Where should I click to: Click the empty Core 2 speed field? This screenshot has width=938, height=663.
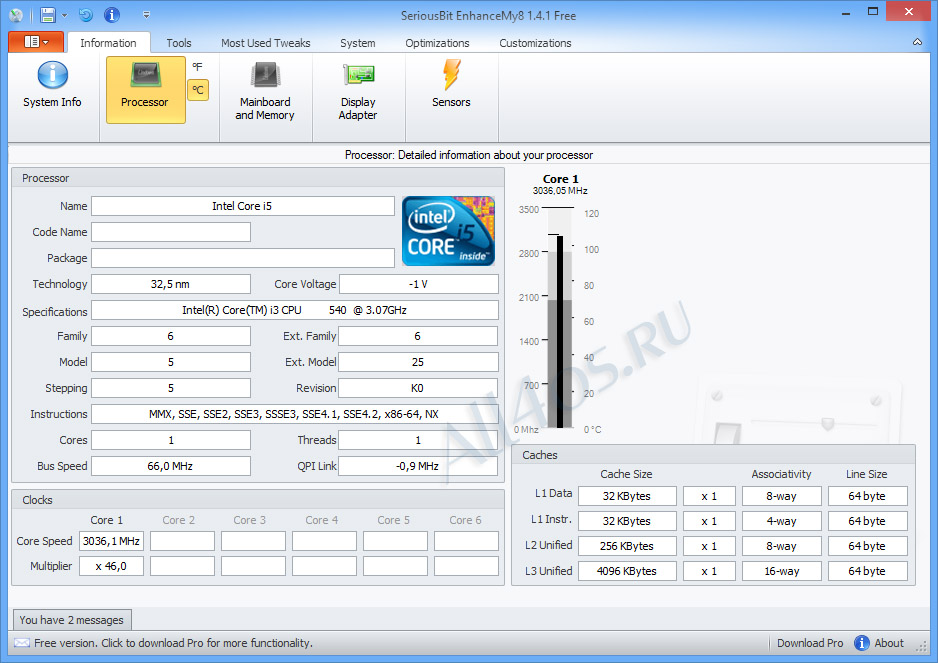tap(182, 541)
